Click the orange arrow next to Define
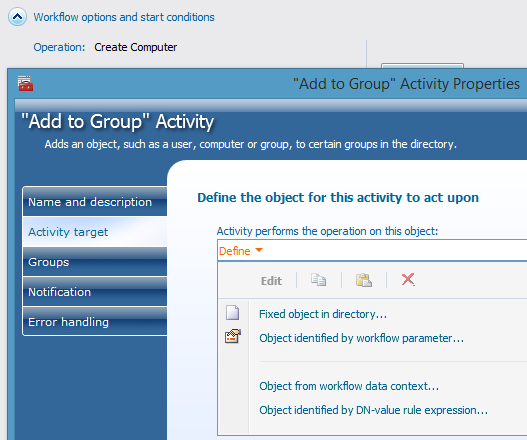 tap(259, 250)
